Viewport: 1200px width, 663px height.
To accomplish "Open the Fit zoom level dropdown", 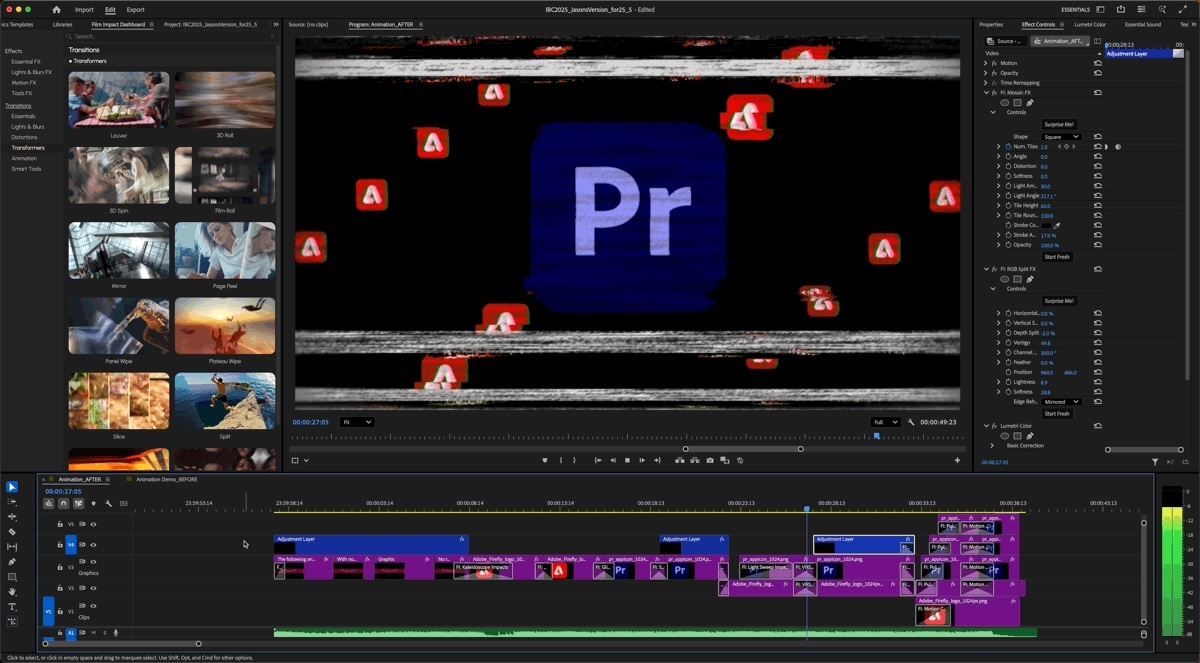I will [x=357, y=422].
